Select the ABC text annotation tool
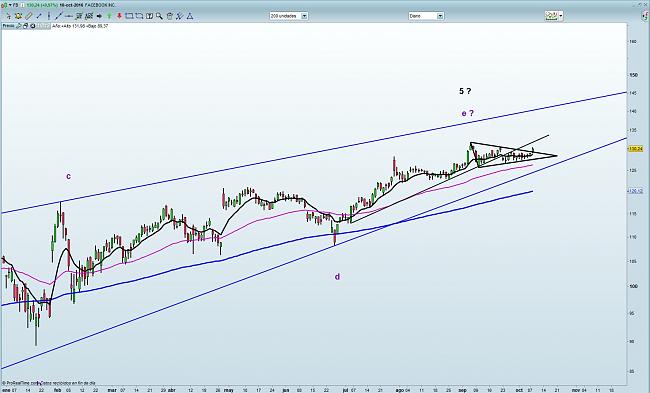Image resolution: width=650 pixels, height=393 pixels. (89, 16)
